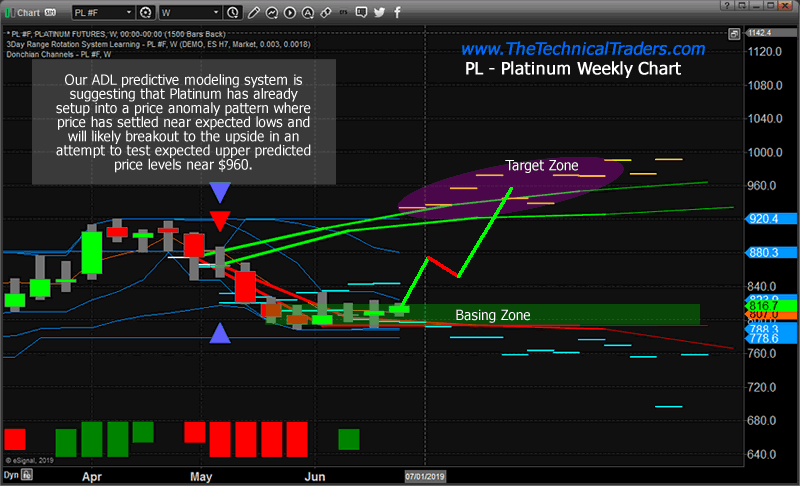Share chart via Facebook icon
Image resolution: width=800 pixels, height=486 pixels.
click(397, 13)
